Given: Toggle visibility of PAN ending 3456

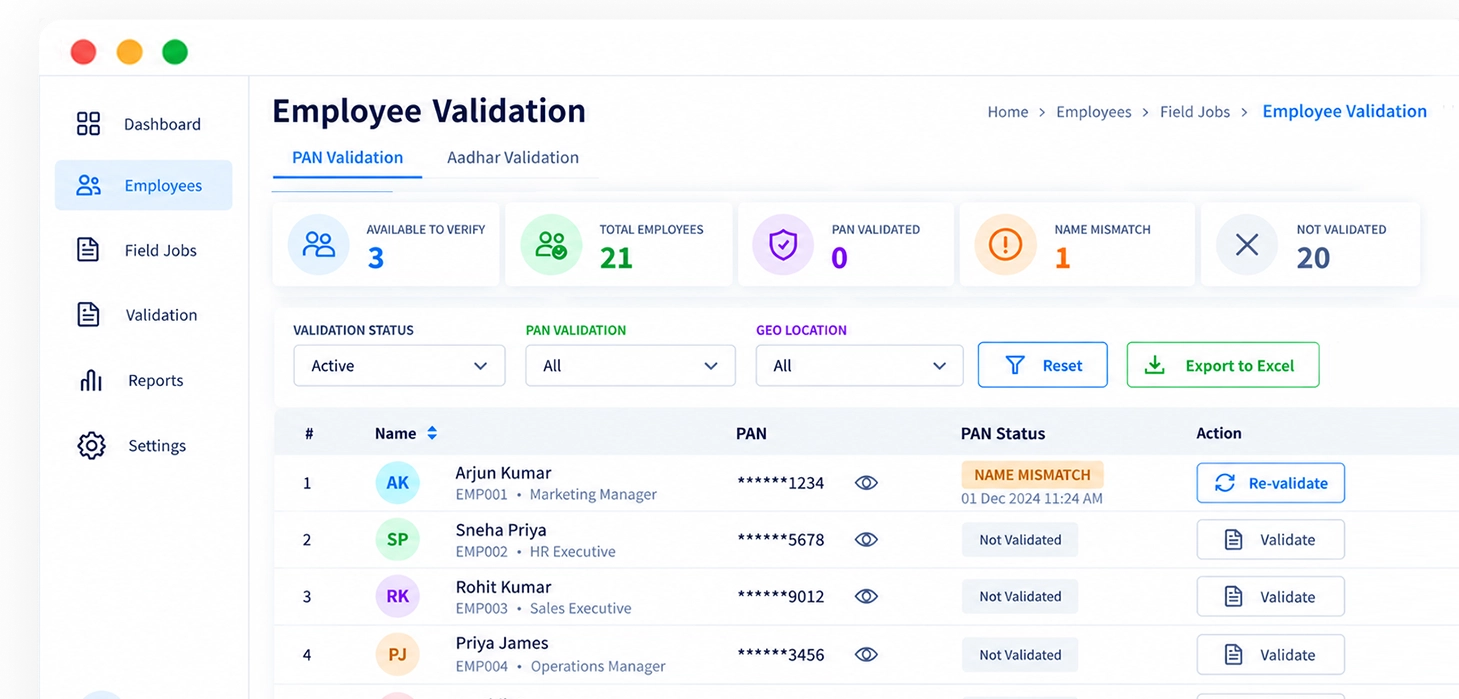Looking at the screenshot, I should (x=866, y=655).
